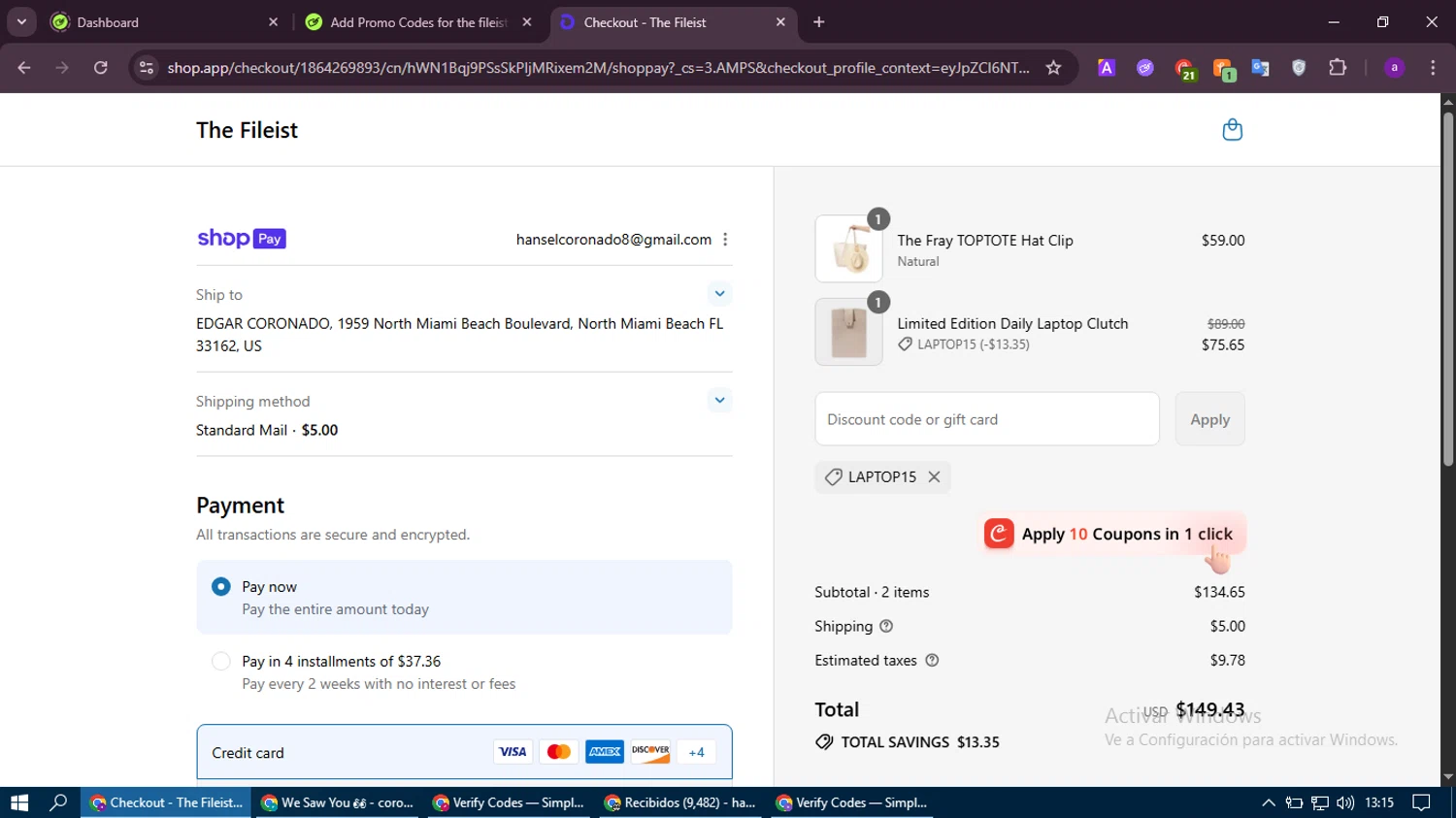Open the round purple extension icon
Viewport: 1456px width, 818px height.
1145,68
